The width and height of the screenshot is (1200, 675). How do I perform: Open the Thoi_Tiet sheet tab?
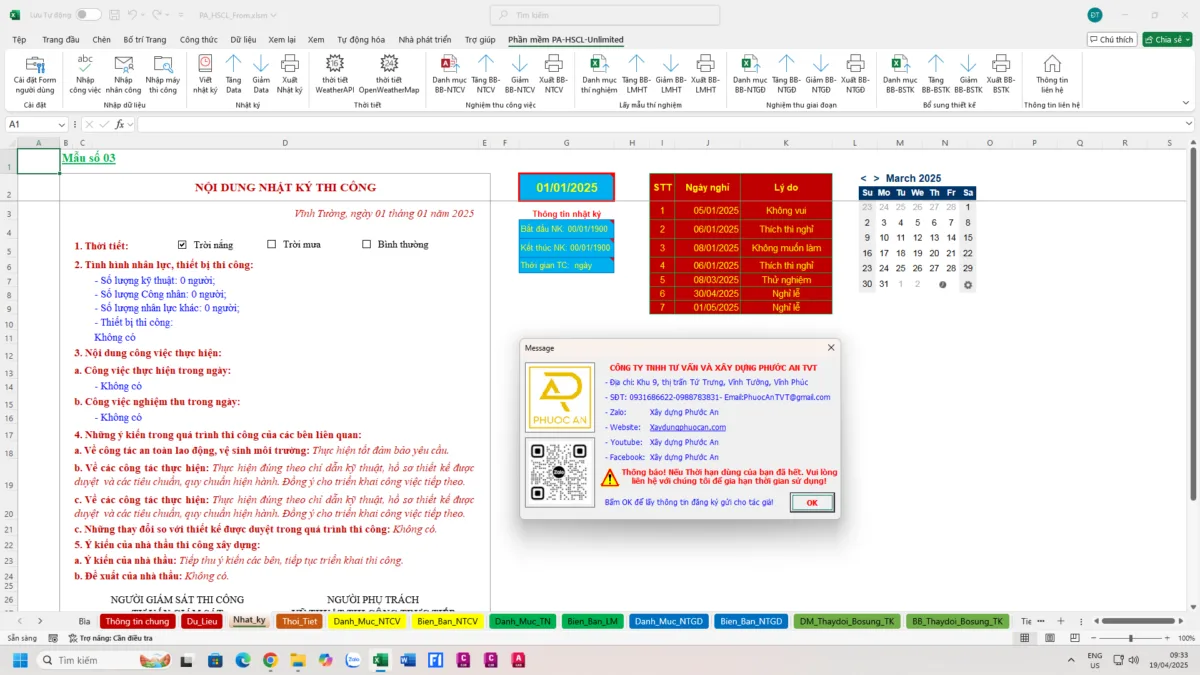click(x=299, y=621)
